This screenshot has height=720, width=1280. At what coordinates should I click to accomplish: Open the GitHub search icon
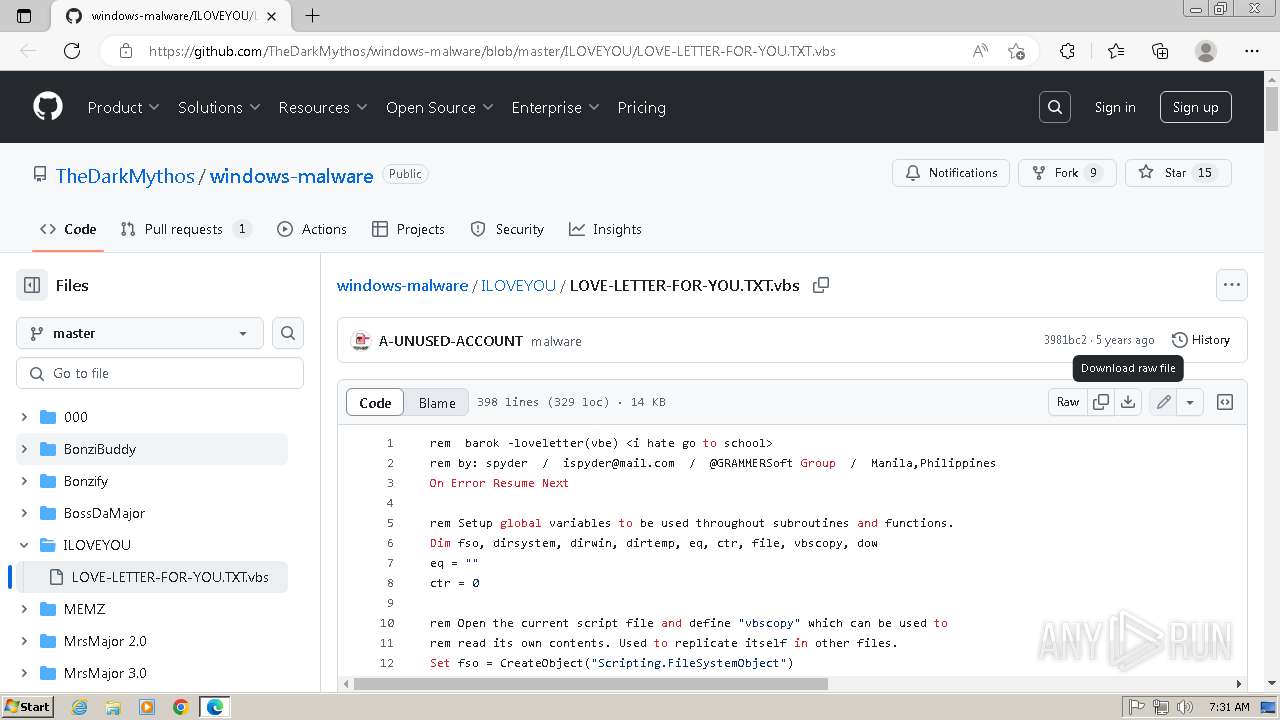point(1055,107)
